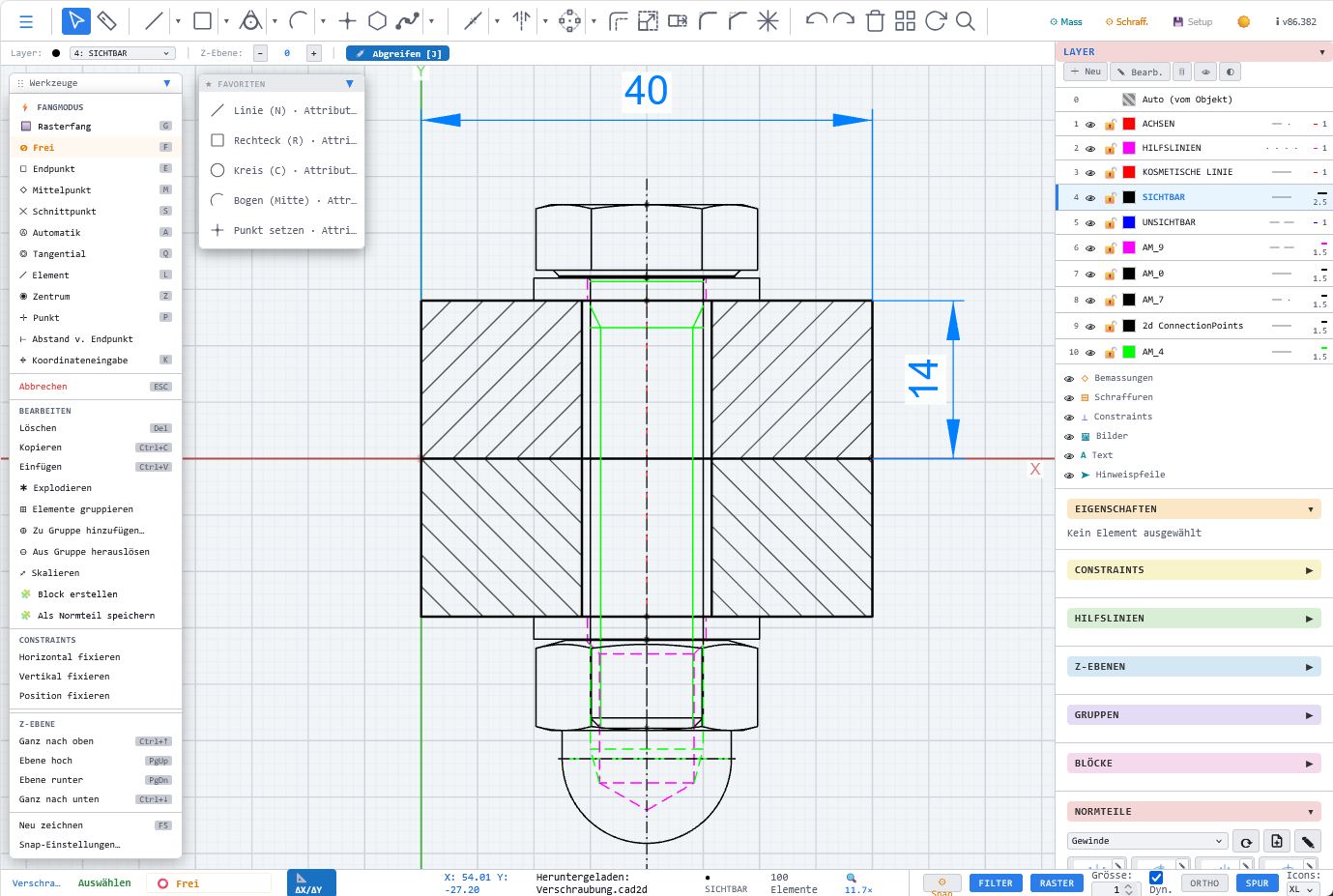This screenshot has width=1333, height=896.
Task: Select the trim line tool
Action: click(x=473, y=20)
